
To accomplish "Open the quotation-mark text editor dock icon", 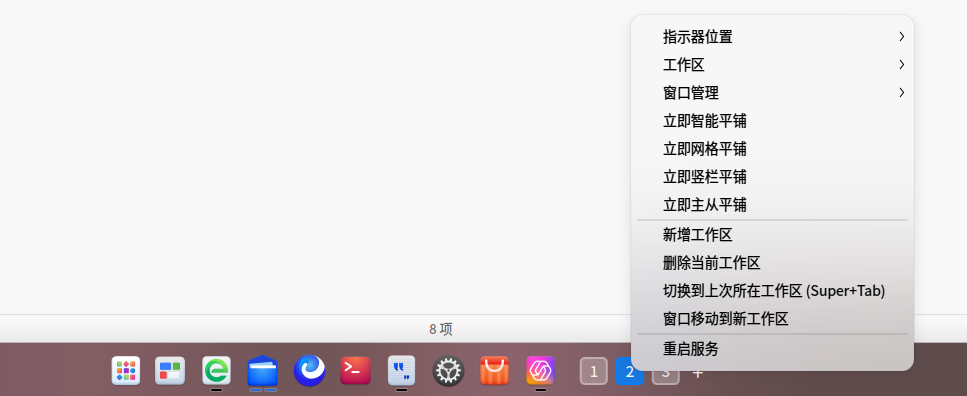I will [401, 371].
